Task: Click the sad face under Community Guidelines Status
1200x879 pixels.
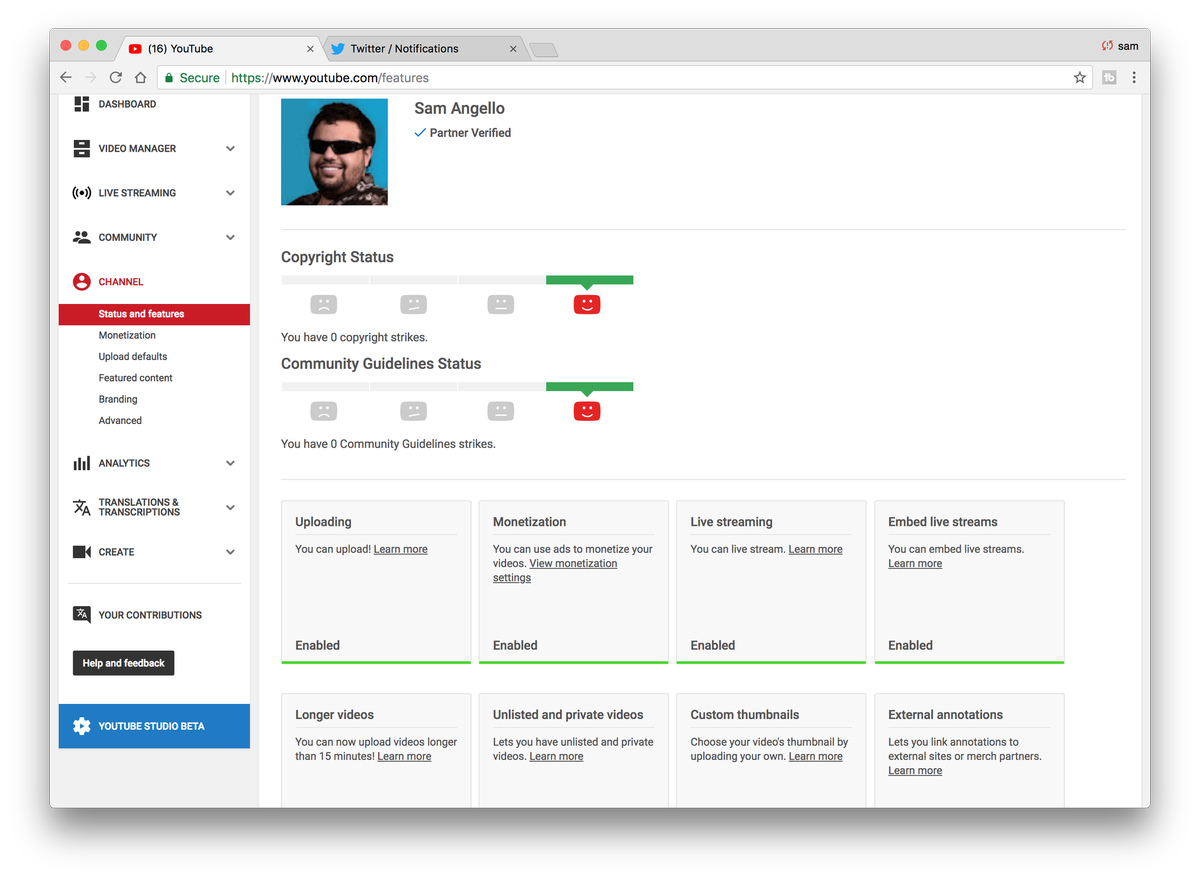Action: pyautogui.click(x=323, y=410)
